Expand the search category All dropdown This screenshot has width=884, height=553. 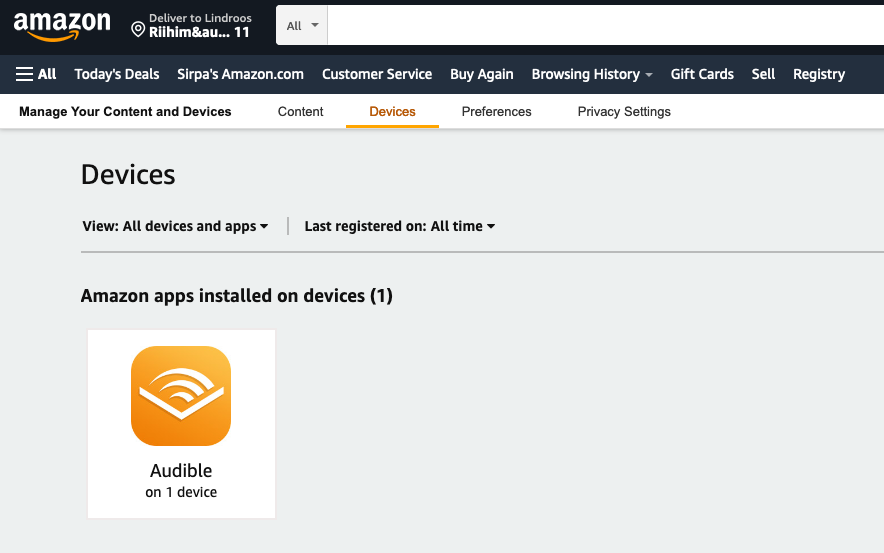pos(302,25)
